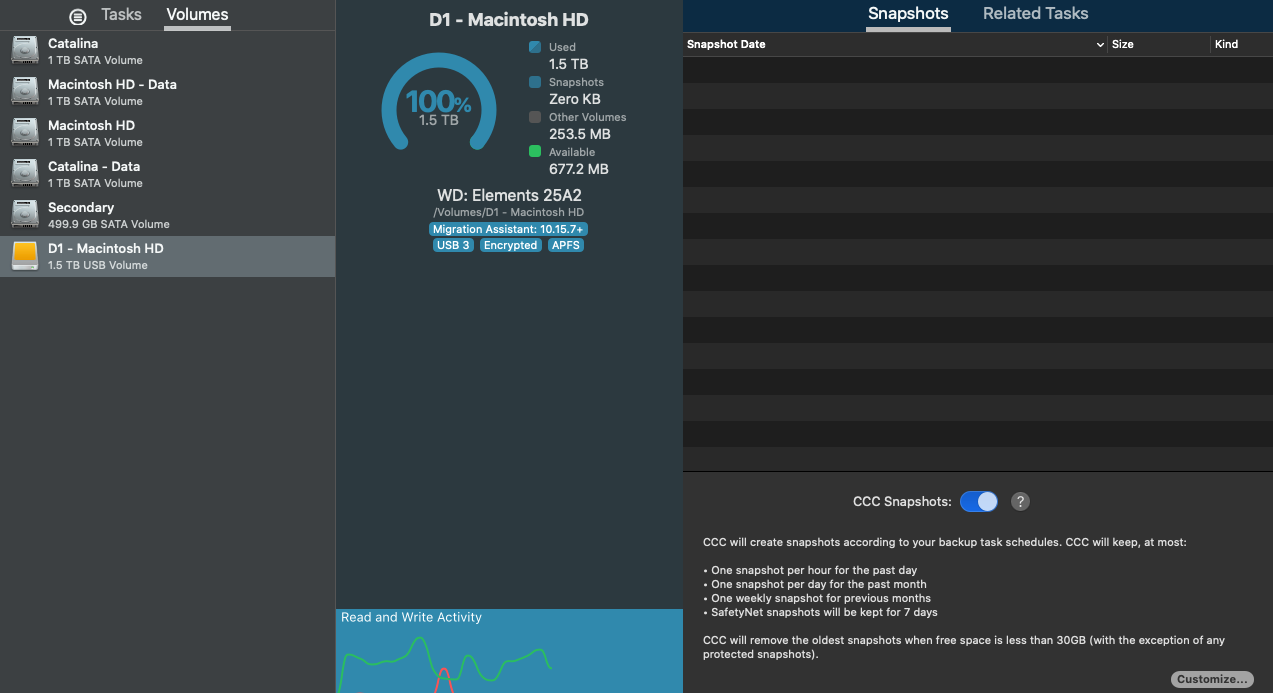Viewport: 1273px width, 693px height.
Task: Open the Snapshots tab
Action: point(908,14)
